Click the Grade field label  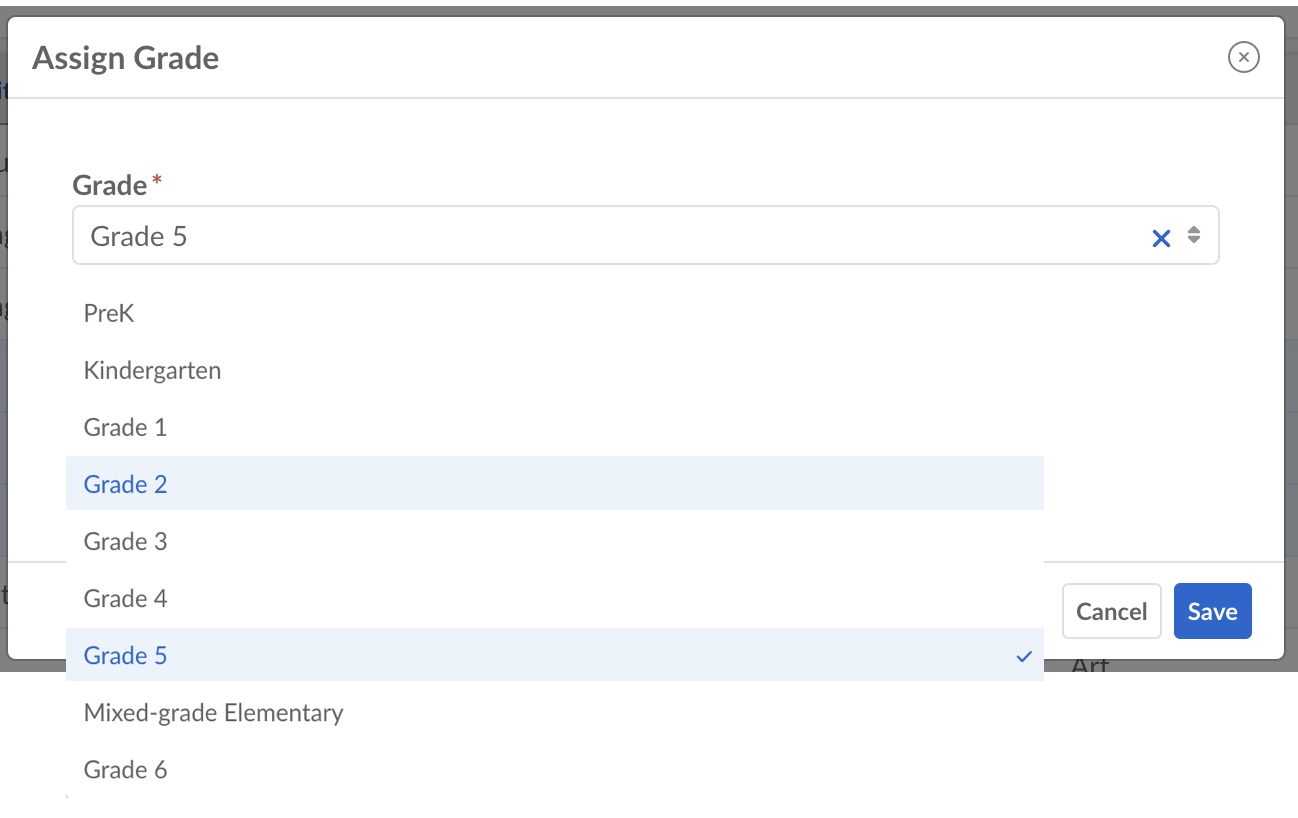[x=110, y=185]
